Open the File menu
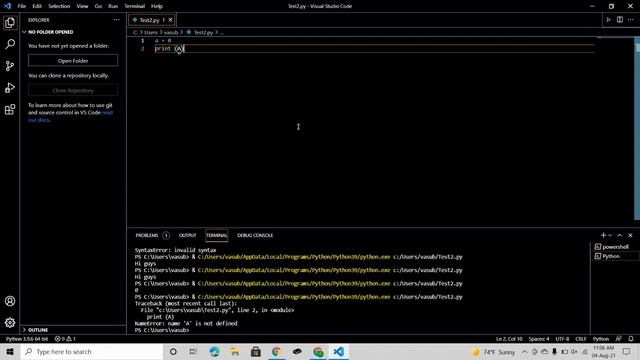The width and height of the screenshot is (640, 360). click(22, 6)
